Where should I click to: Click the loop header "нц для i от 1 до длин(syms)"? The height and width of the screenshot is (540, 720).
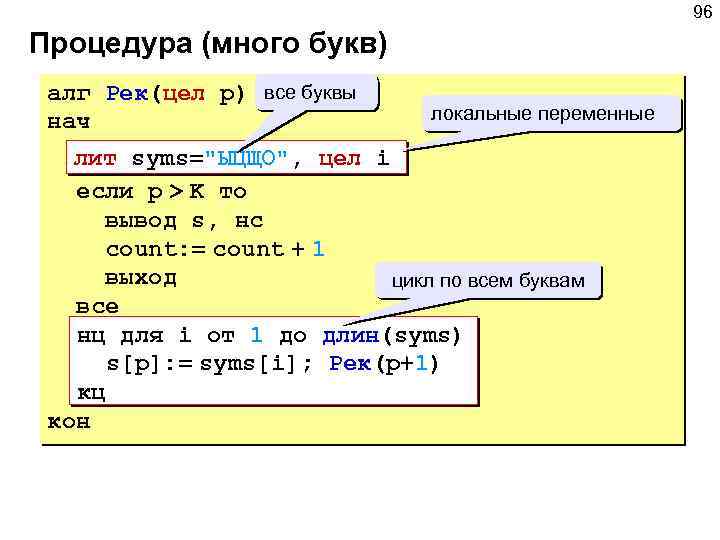point(269,336)
